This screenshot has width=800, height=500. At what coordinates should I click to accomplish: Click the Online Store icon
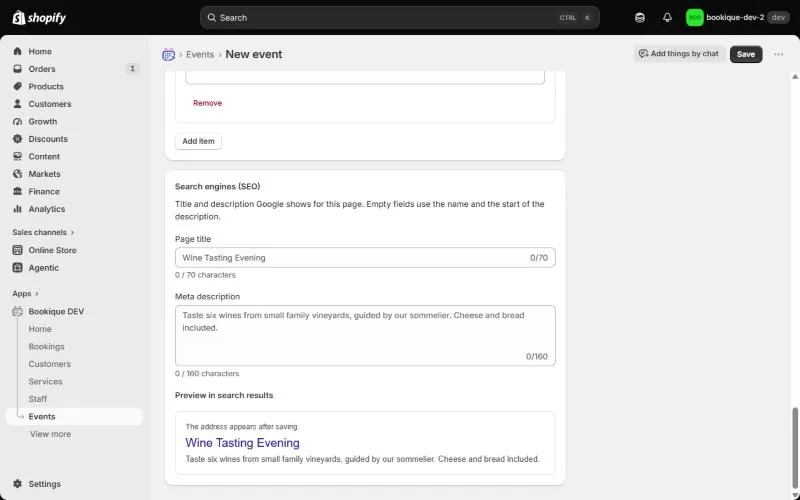click(17, 250)
